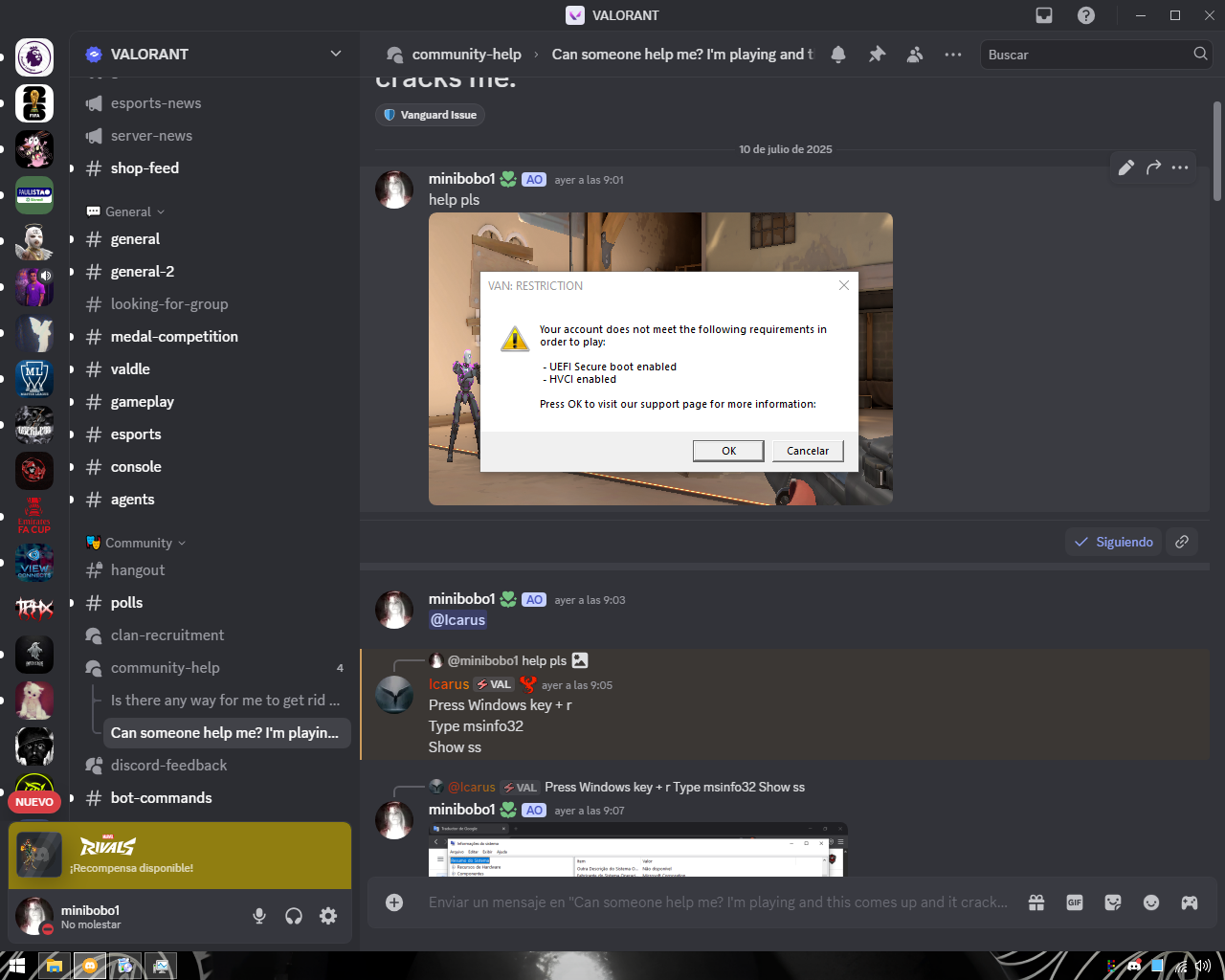
Task: Open the sticker picker
Action: coord(1113,902)
